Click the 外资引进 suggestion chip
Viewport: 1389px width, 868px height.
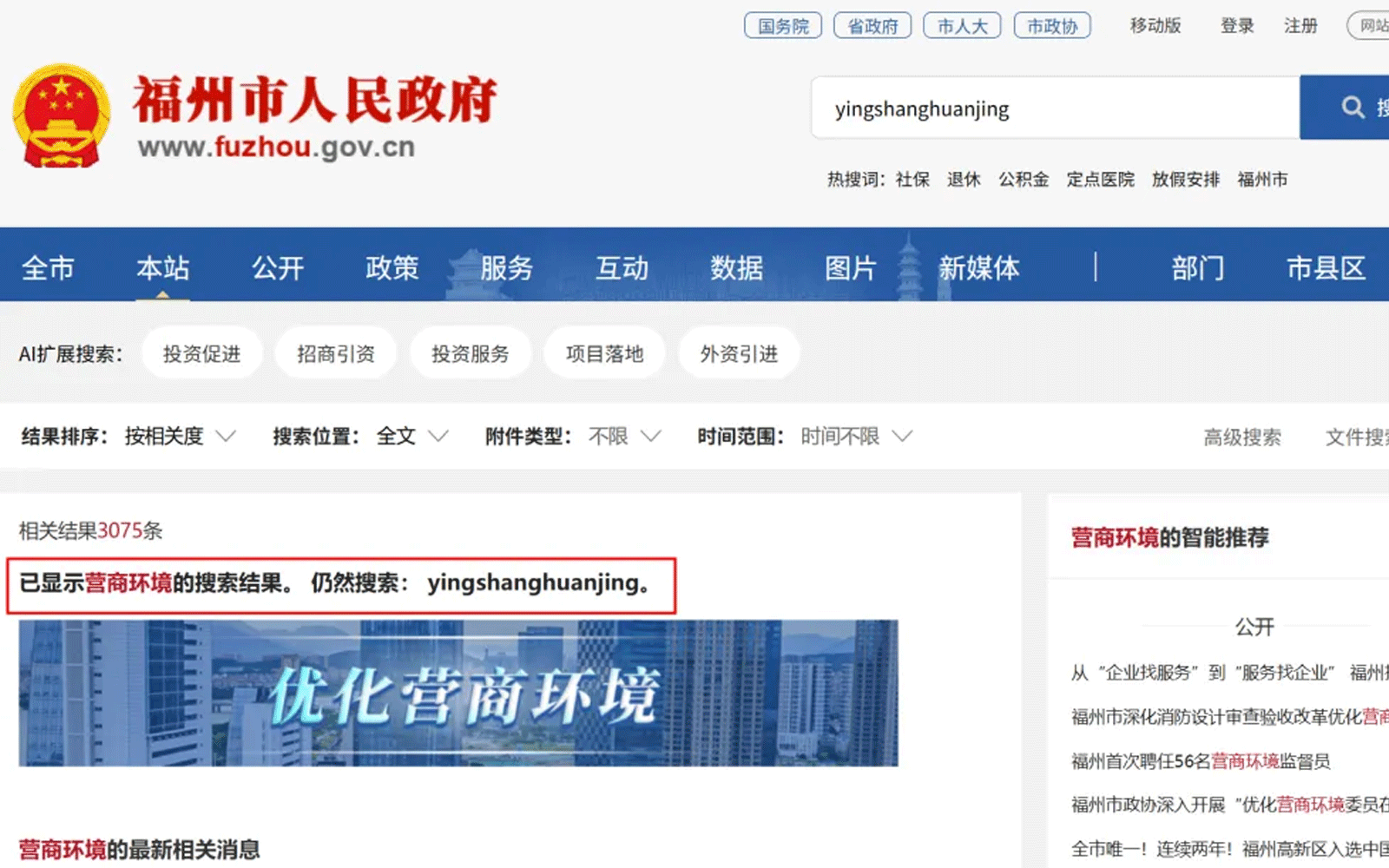pyautogui.click(x=738, y=353)
